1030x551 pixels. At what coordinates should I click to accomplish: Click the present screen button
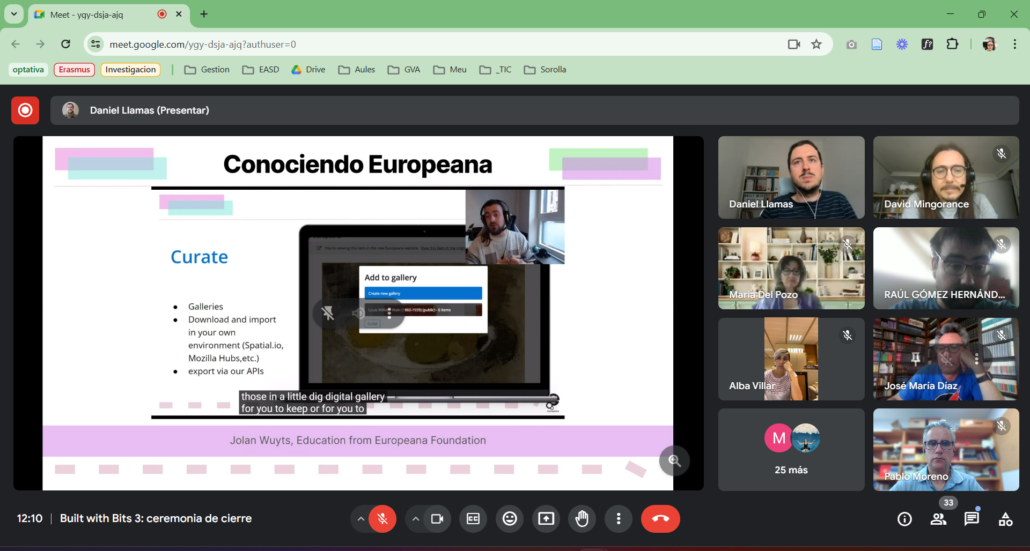click(546, 519)
